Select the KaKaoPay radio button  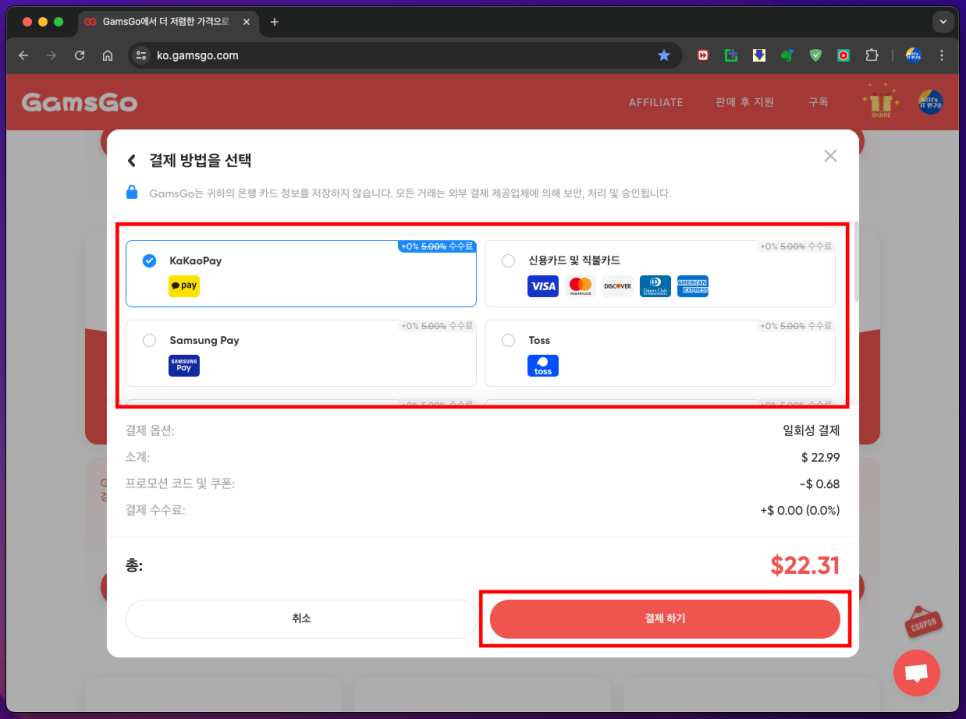[x=149, y=261]
